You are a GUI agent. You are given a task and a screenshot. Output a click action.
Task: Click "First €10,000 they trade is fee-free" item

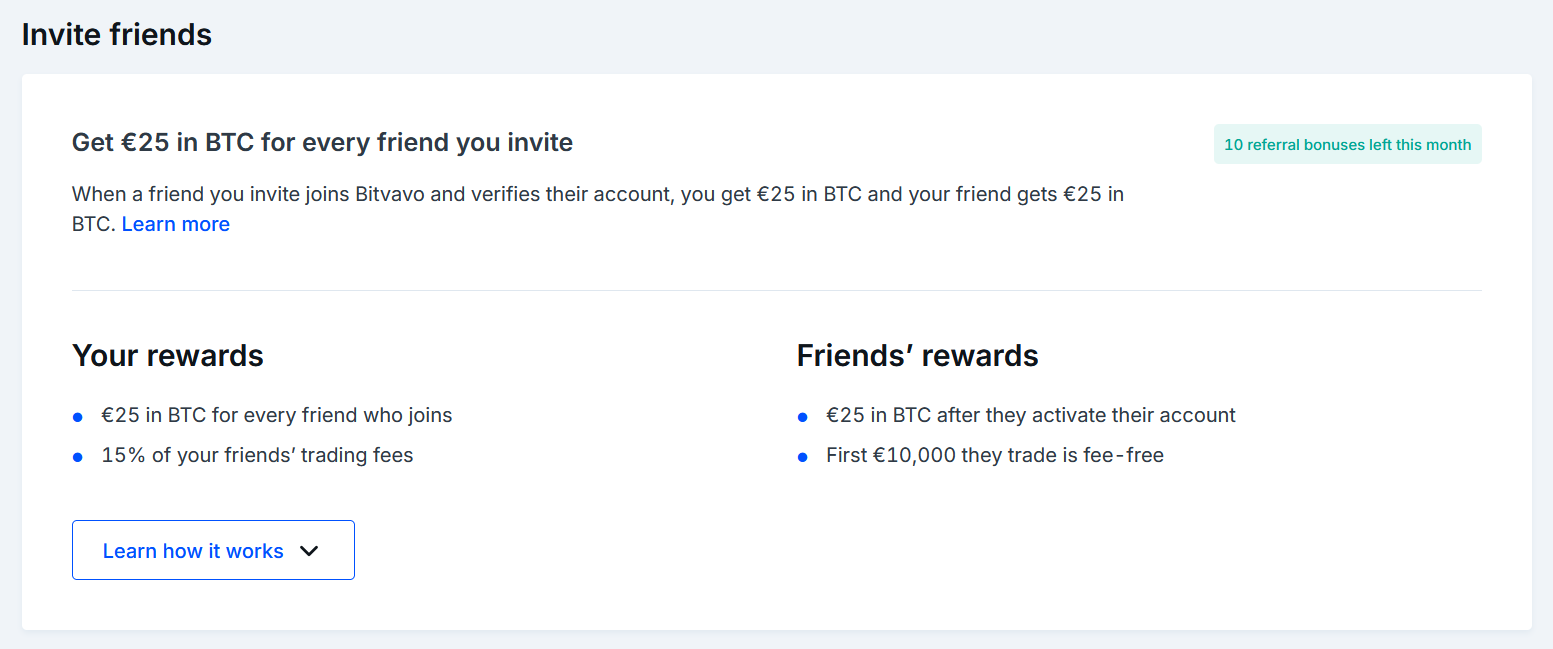coord(994,456)
